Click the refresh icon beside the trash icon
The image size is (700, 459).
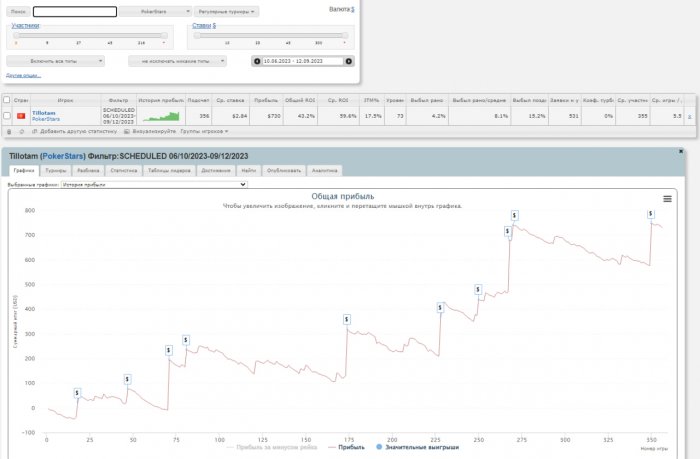coord(21,132)
